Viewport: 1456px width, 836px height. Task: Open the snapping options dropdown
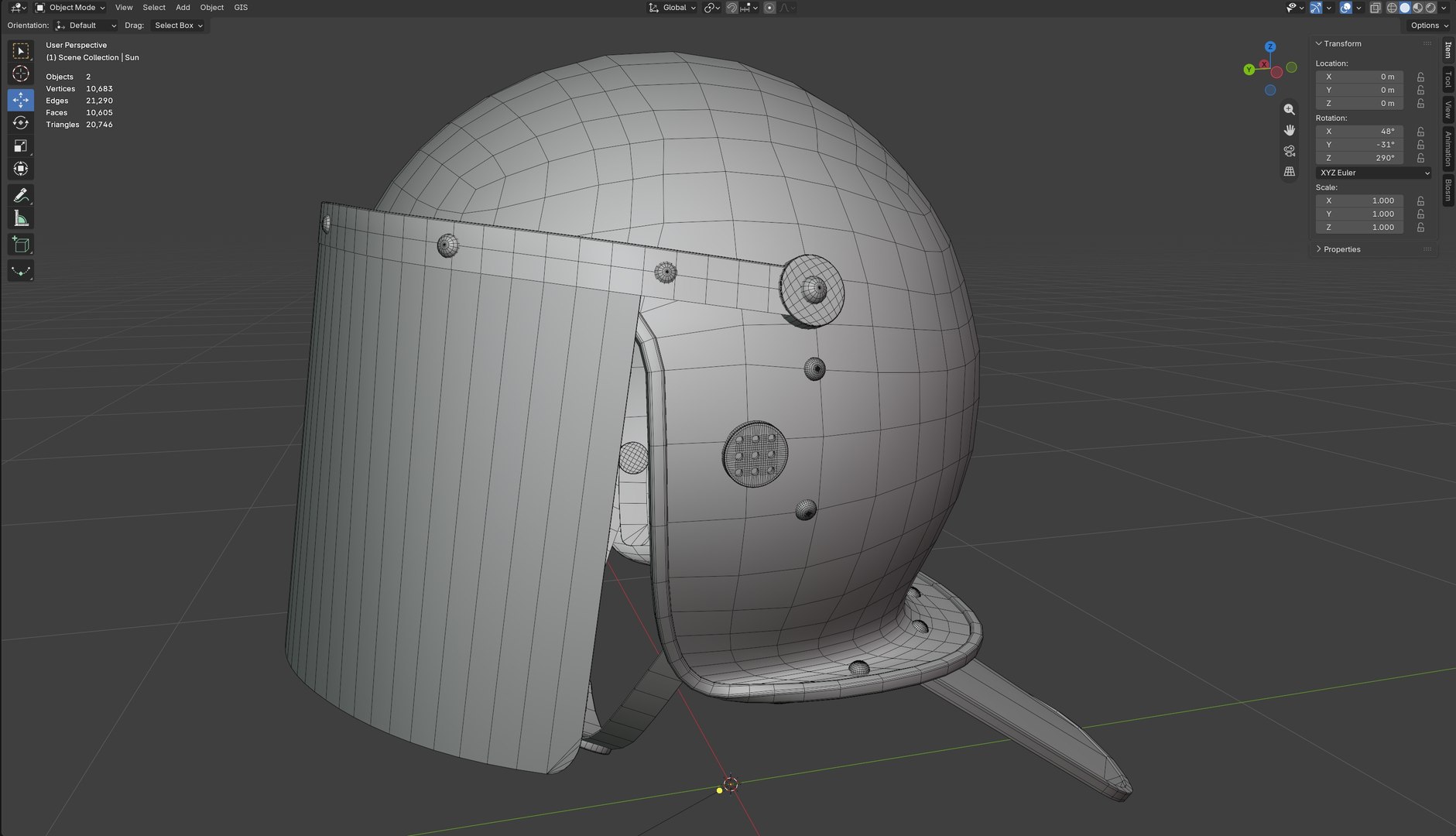749,8
